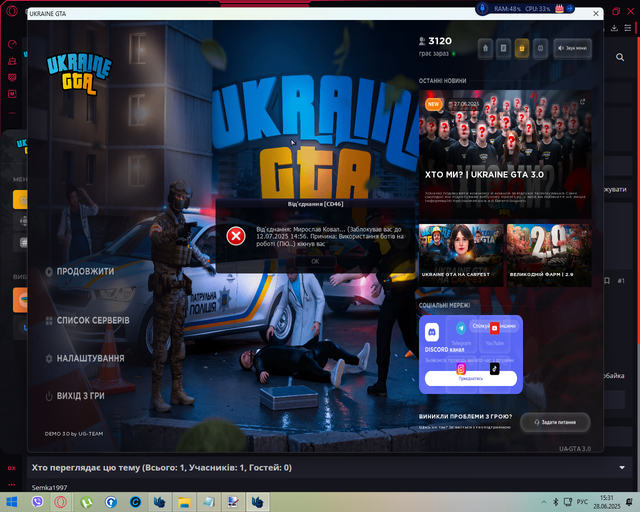Open 'UKRAINE GTA НА CARFEST' news thumbnail

coord(461,255)
